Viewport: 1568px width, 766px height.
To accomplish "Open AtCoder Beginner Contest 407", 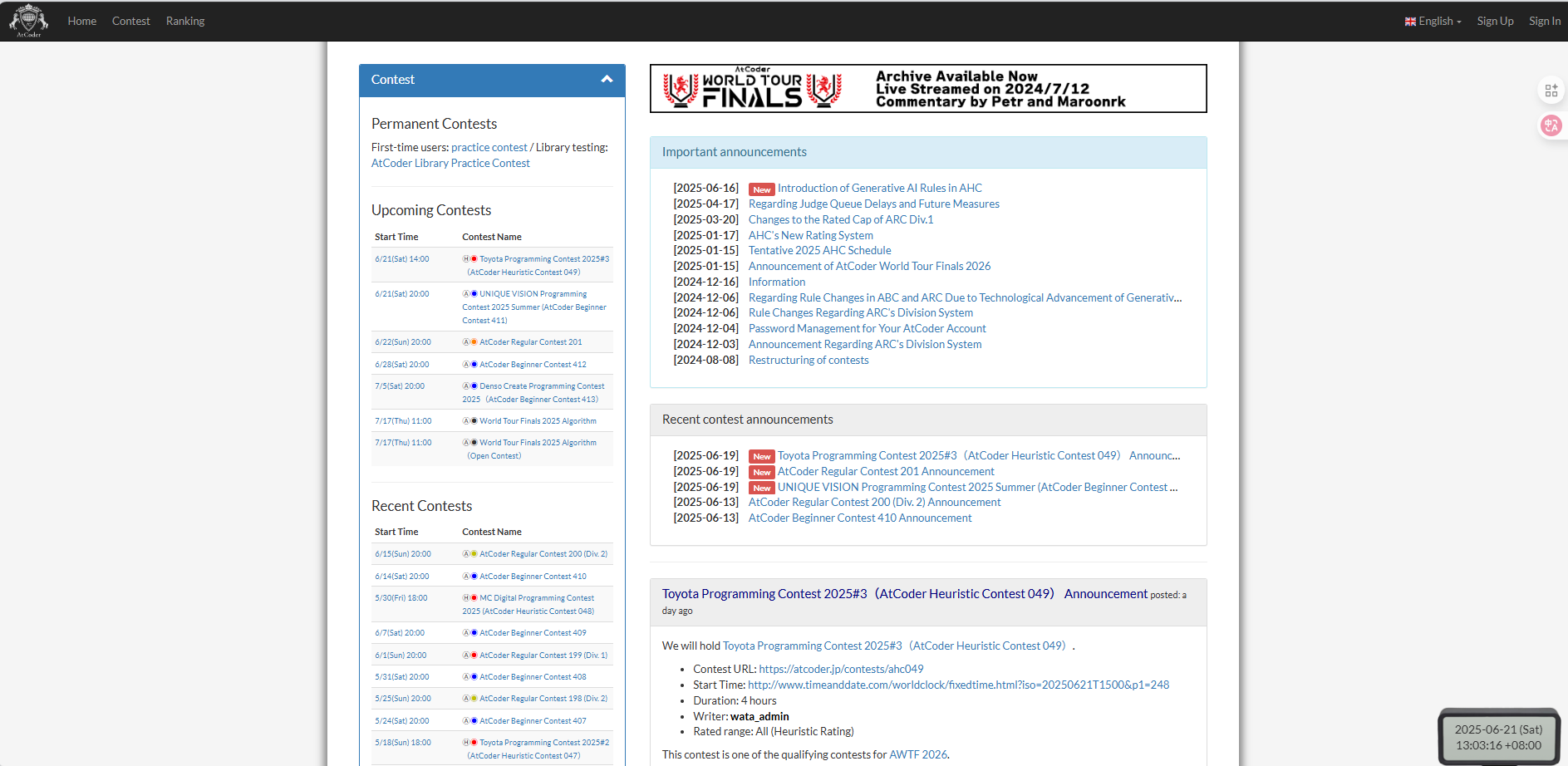I will (x=533, y=721).
